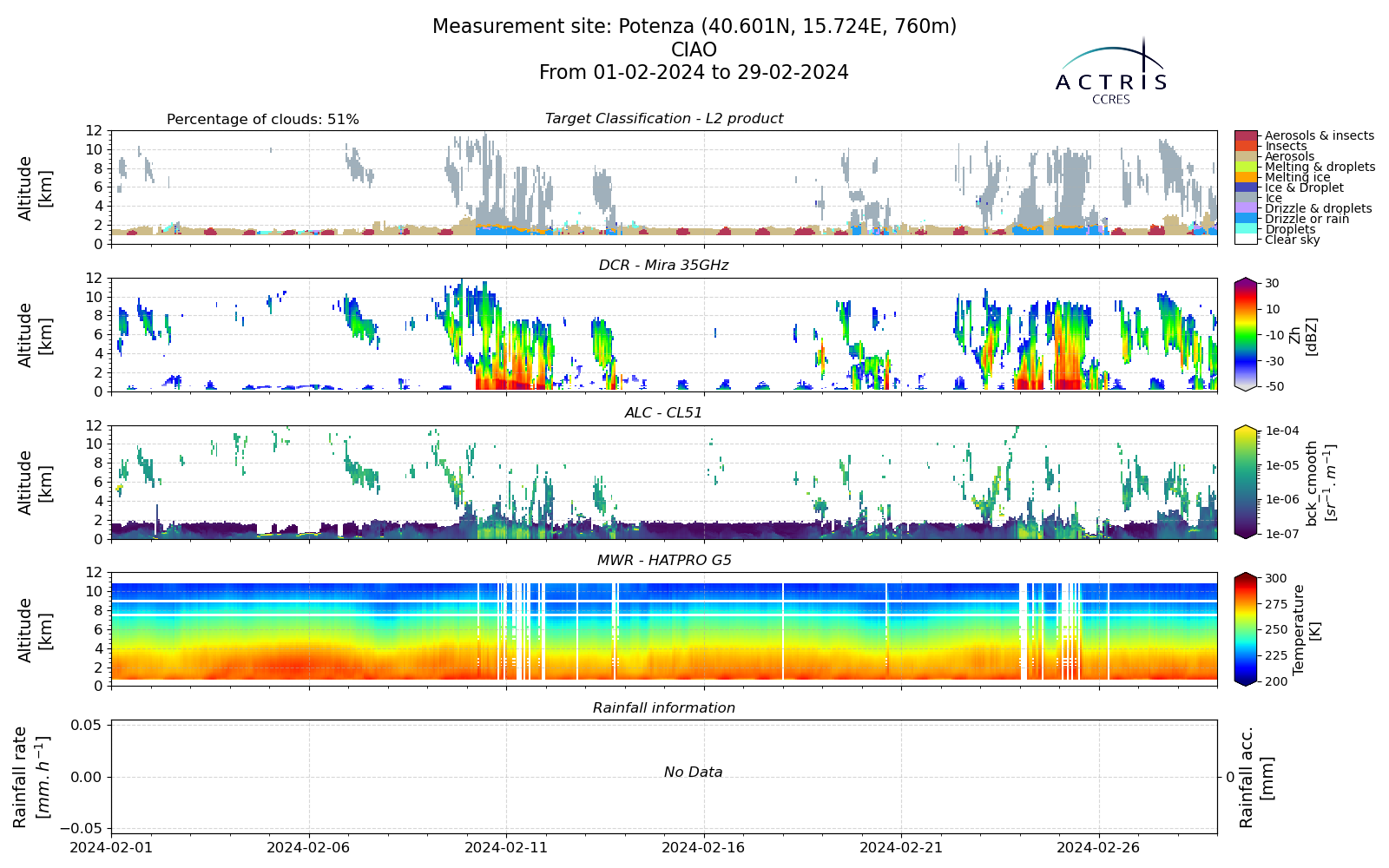This screenshot has width=1389, height=868.
Task: Click the 2024-02-11 date tick label
Action: point(506,847)
